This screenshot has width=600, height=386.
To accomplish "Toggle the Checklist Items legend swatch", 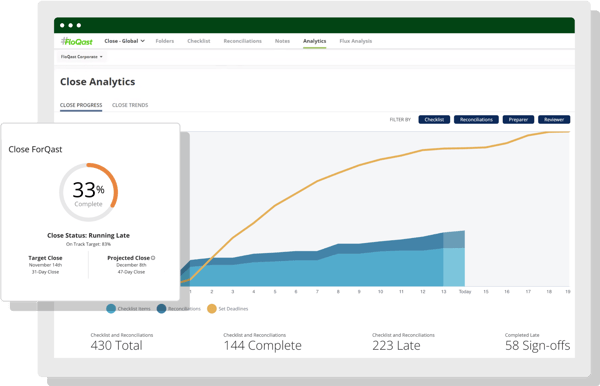I will (111, 309).
